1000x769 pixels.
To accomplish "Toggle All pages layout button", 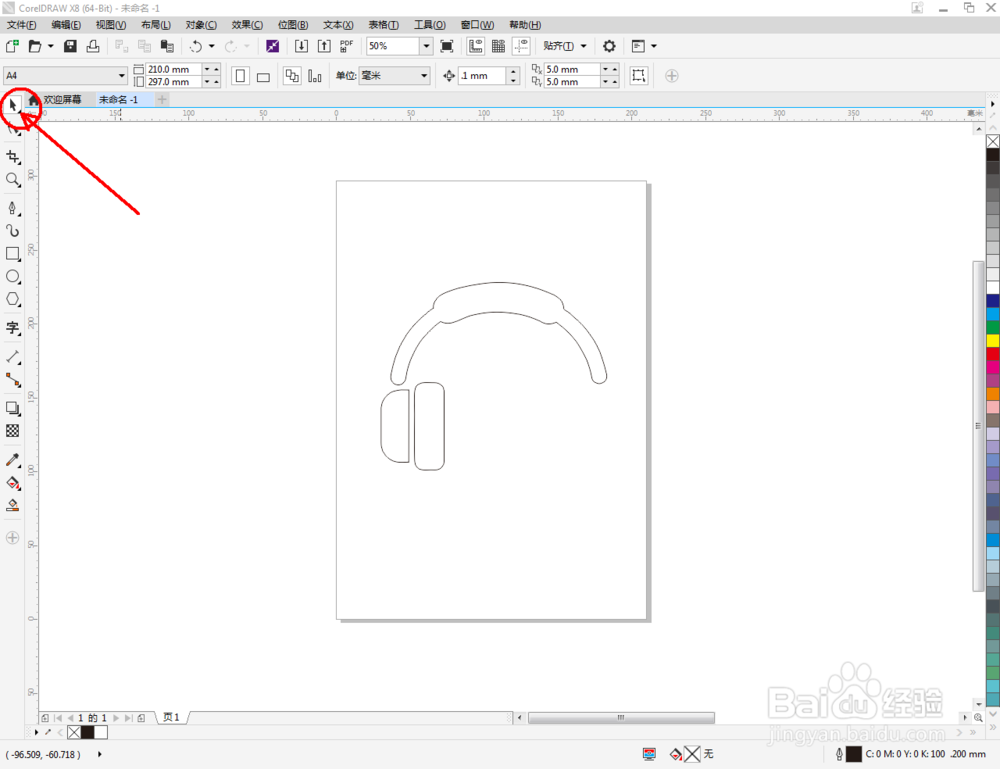I will point(292,76).
